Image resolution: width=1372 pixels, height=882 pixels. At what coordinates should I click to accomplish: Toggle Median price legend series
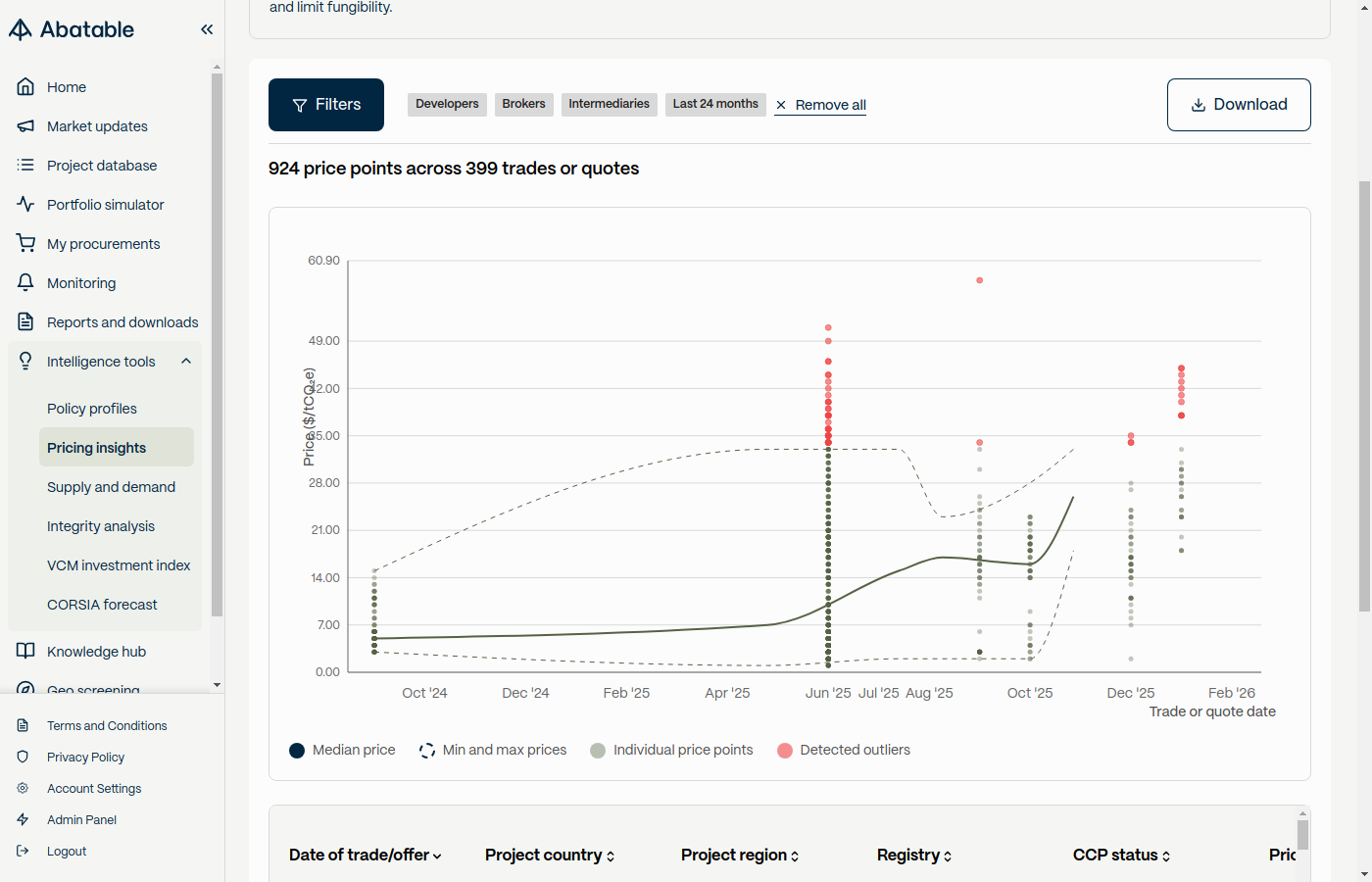342,751
